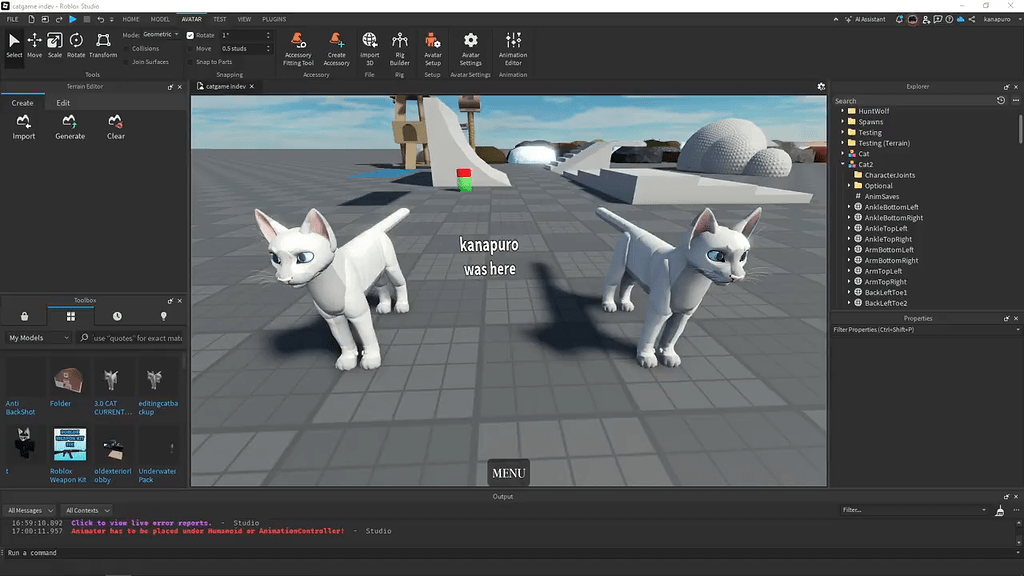Toggle the Move snapping checkbox
Screen dimensions: 1024x576
click(x=190, y=48)
